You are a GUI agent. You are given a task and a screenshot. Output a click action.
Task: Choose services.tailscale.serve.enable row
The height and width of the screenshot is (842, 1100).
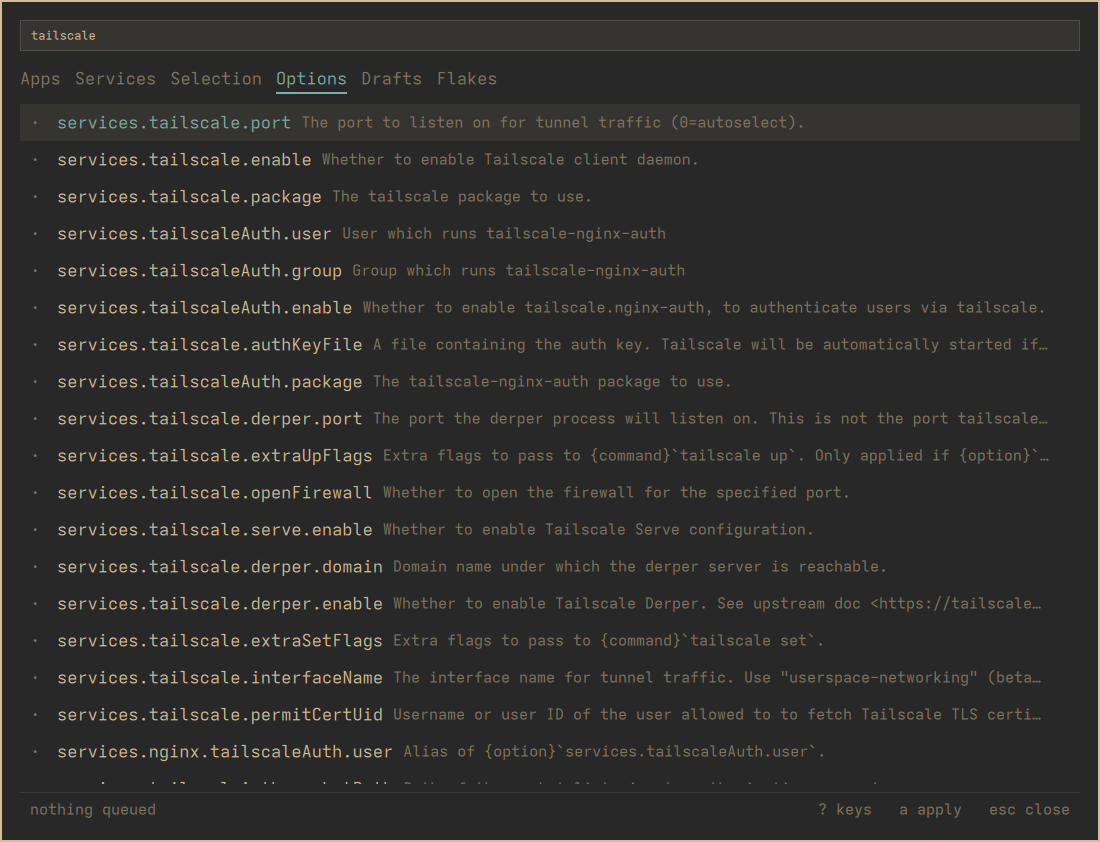(x=549, y=530)
